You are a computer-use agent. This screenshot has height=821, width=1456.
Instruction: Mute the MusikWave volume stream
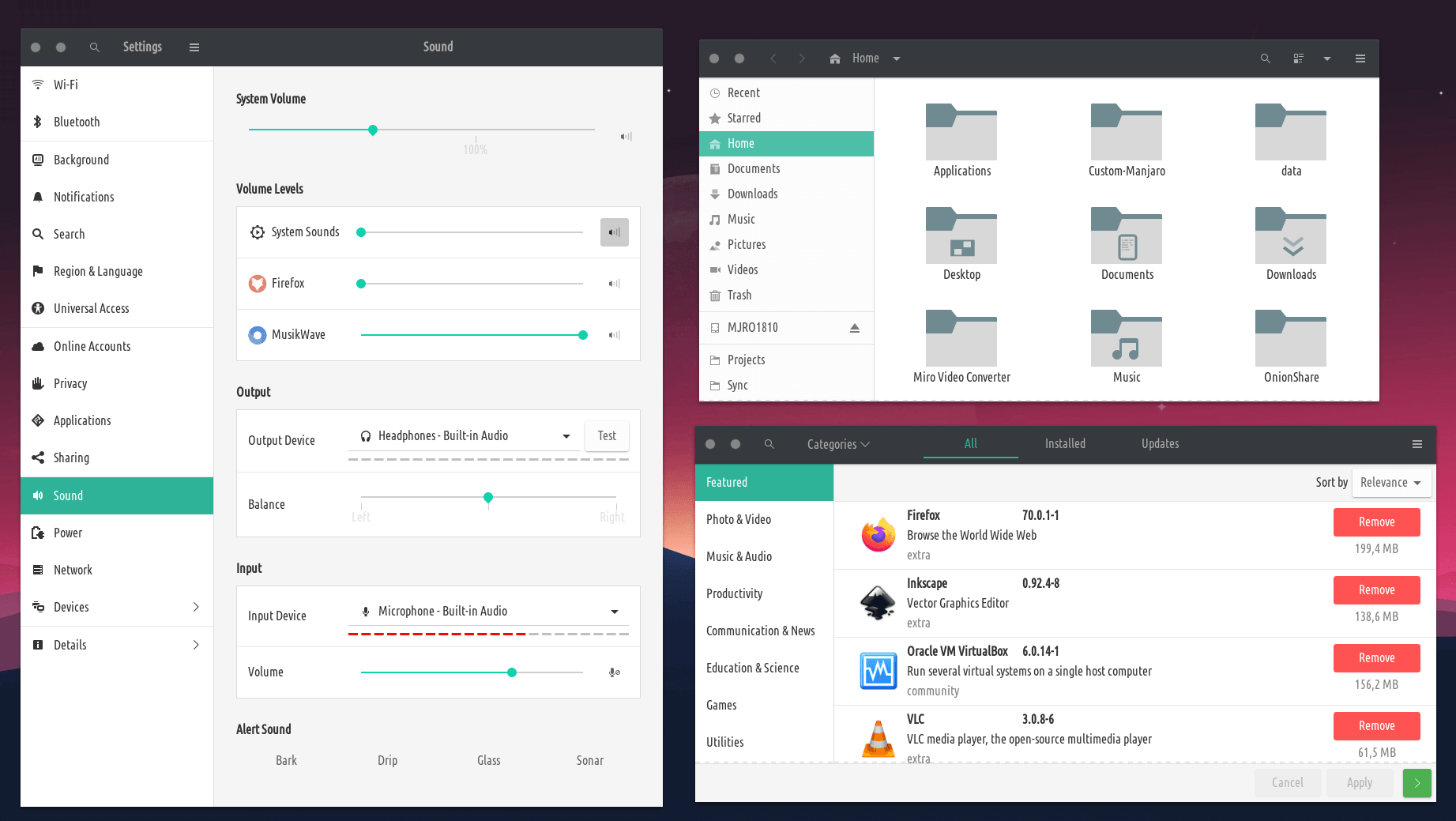[x=614, y=335]
